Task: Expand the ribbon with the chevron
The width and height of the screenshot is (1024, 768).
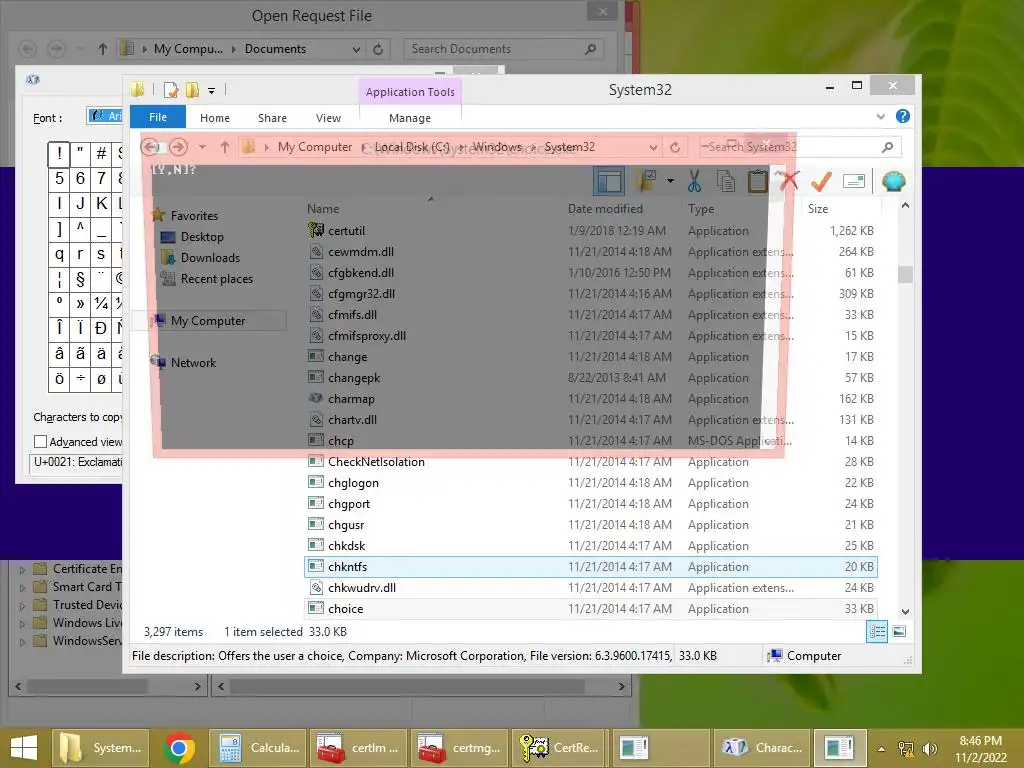Action: point(880,116)
